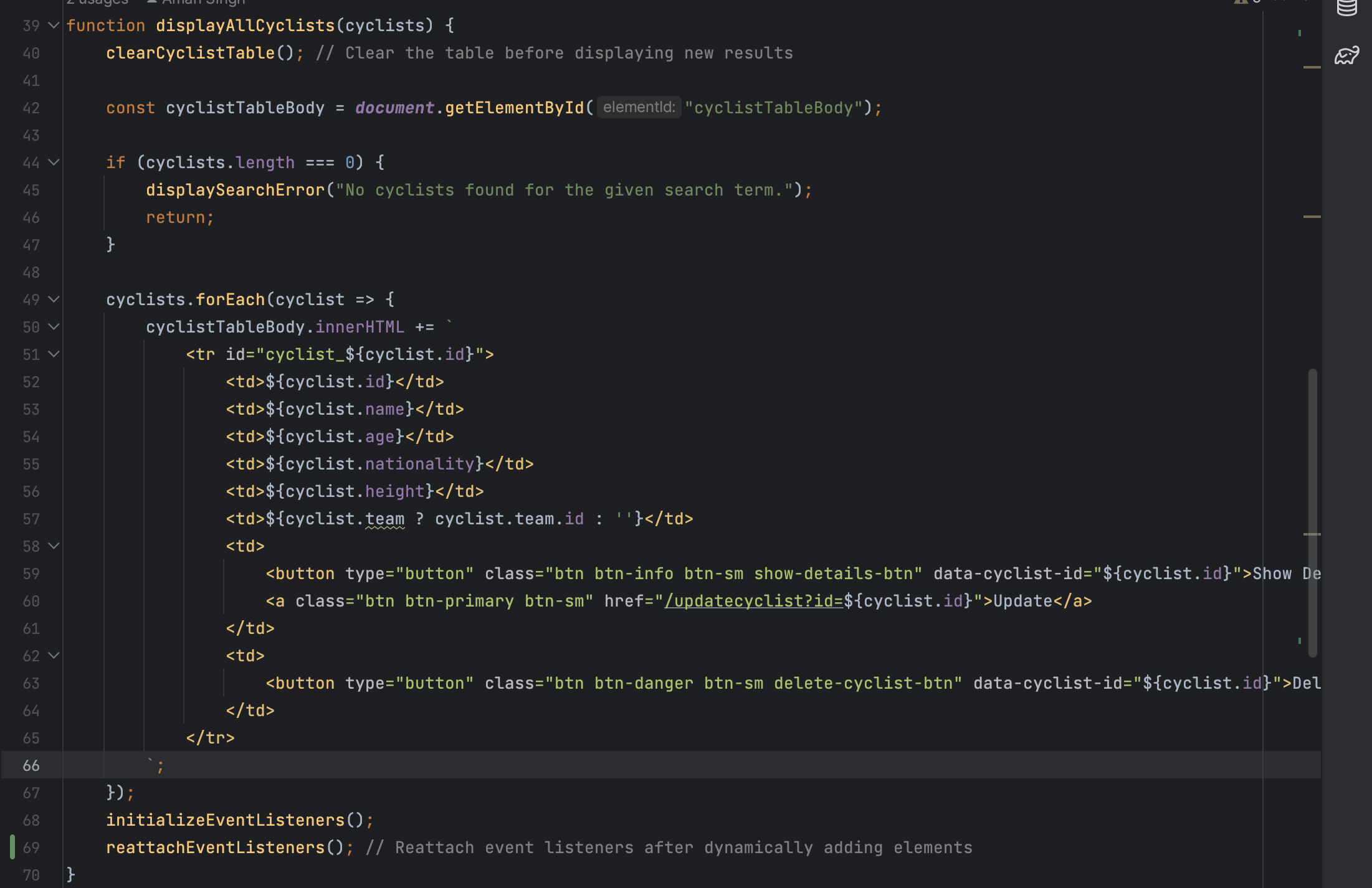Jump to the warning stripe mark beside line 58
The height and width of the screenshot is (888, 1372).
[x=1312, y=534]
